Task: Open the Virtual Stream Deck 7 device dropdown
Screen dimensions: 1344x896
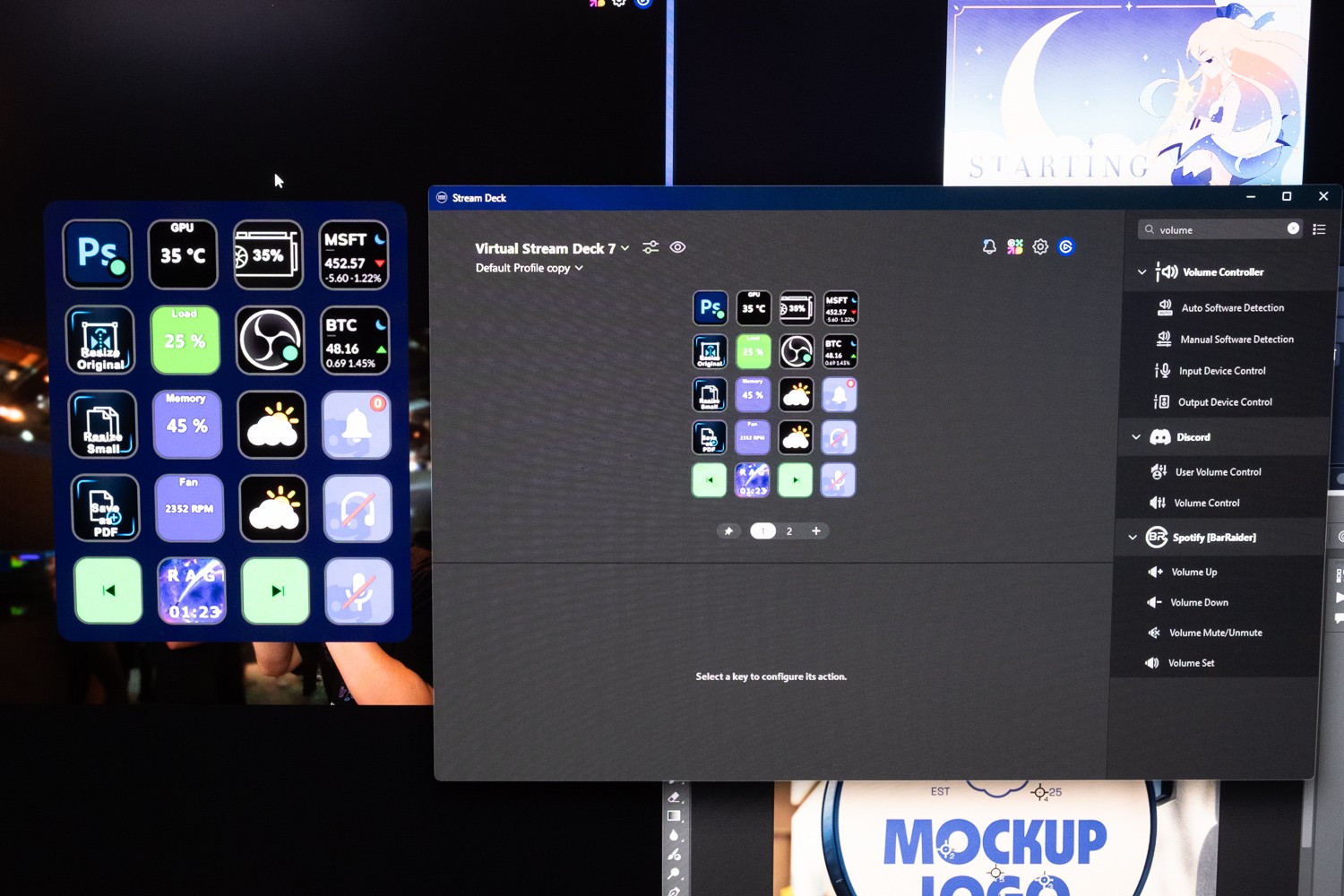Action: click(552, 248)
